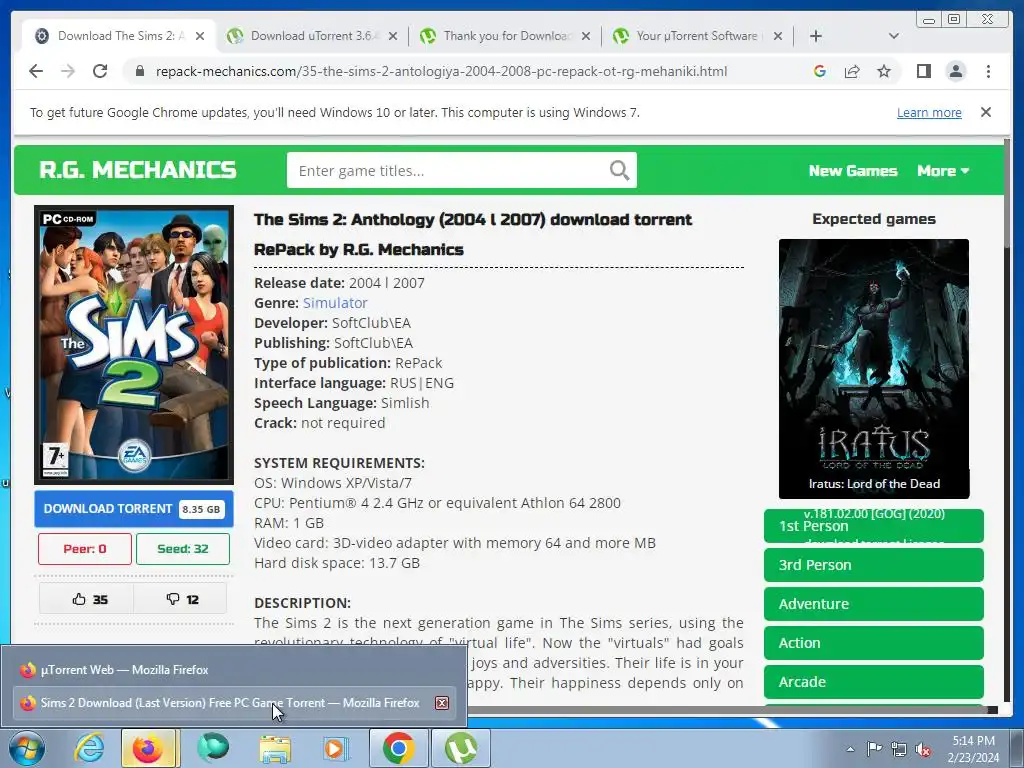Select the Adventure category

point(874,604)
